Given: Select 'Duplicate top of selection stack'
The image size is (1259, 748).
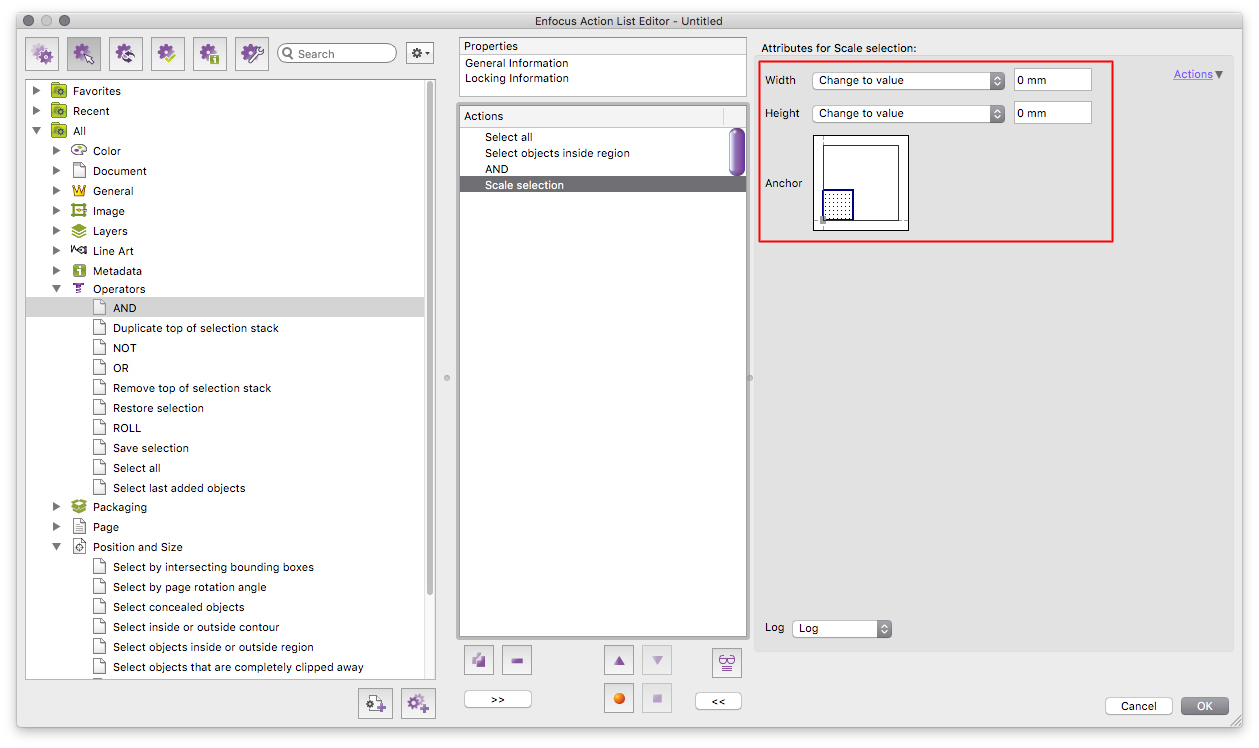Looking at the screenshot, I should pos(196,328).
